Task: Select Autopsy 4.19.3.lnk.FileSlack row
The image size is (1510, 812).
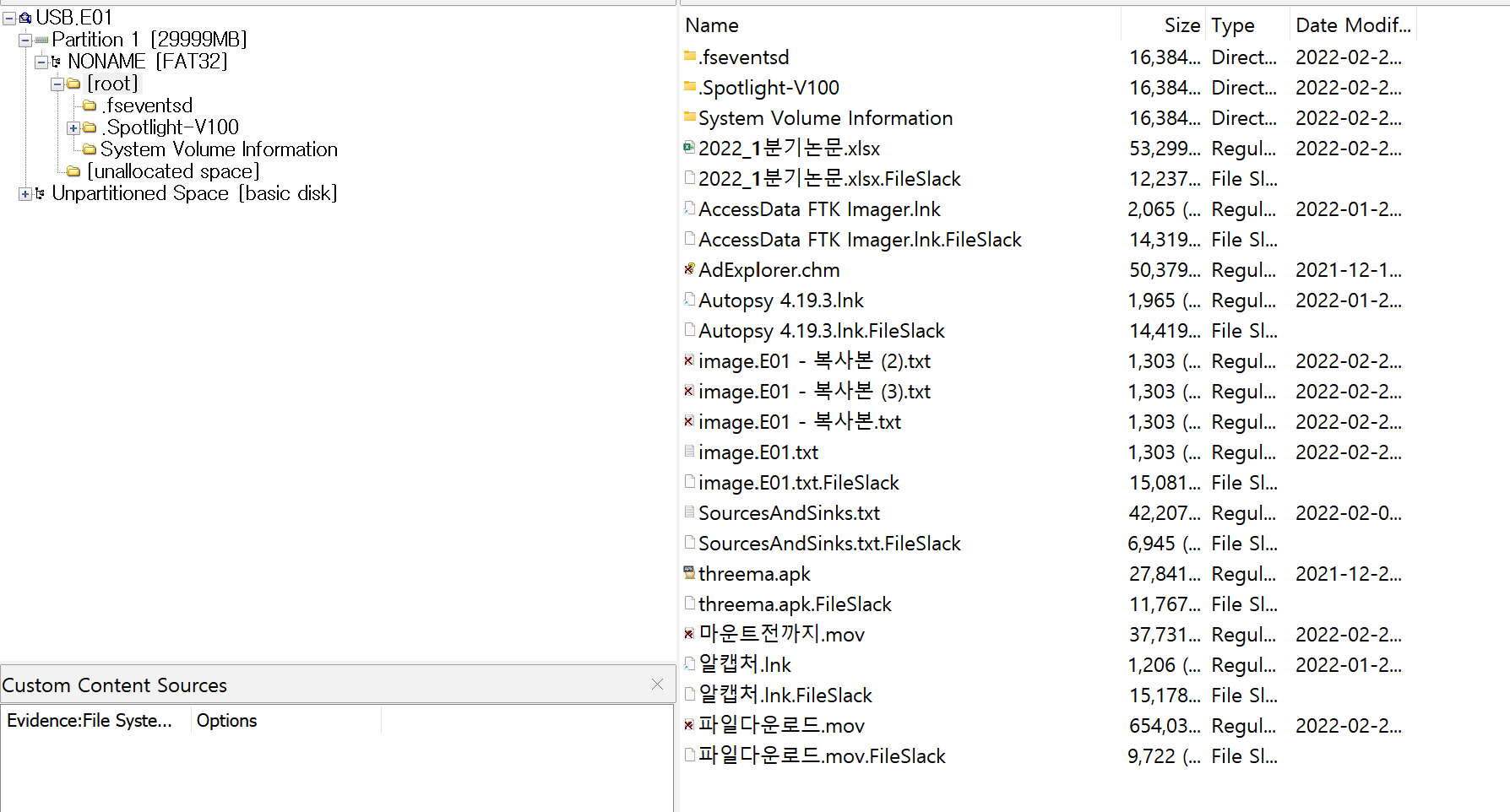Action: point(1047,331)
